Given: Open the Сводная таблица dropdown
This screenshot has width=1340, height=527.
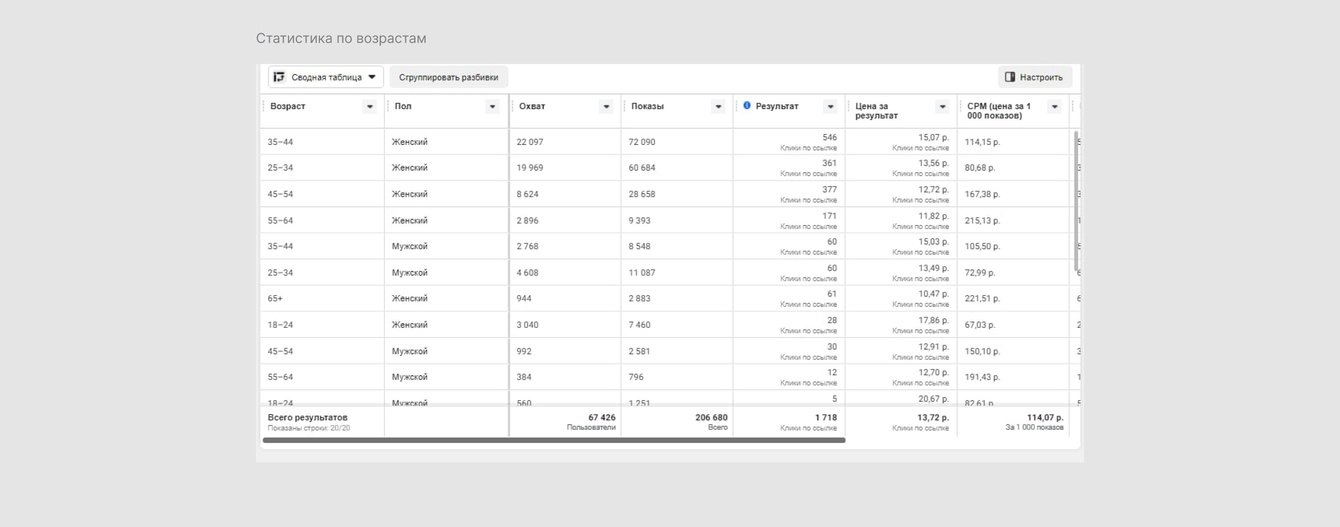Looking at the screenshot, I should pyautogui.click(x=325, y=77).
